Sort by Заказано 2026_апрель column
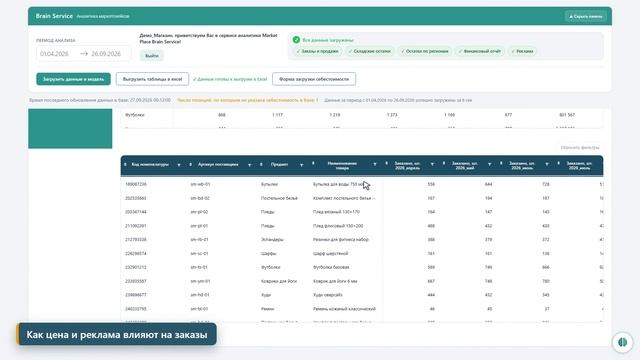Screen dimensions: 640x360 tap(387, 163)
